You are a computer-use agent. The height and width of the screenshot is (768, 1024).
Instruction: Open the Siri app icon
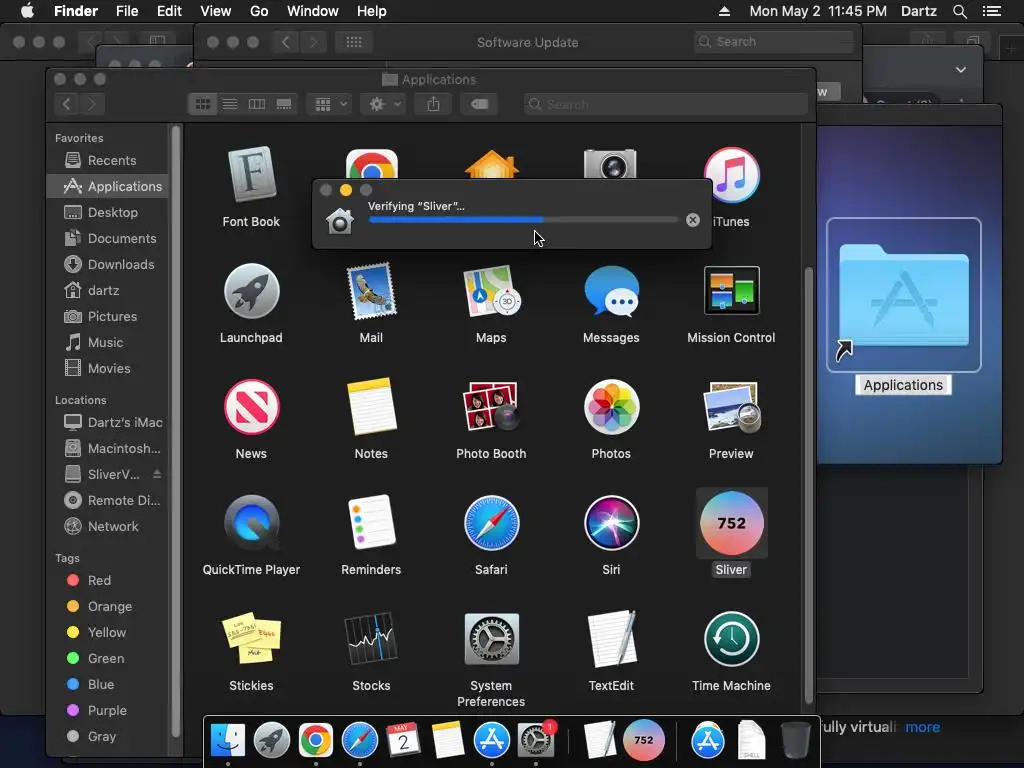point(611,522)
